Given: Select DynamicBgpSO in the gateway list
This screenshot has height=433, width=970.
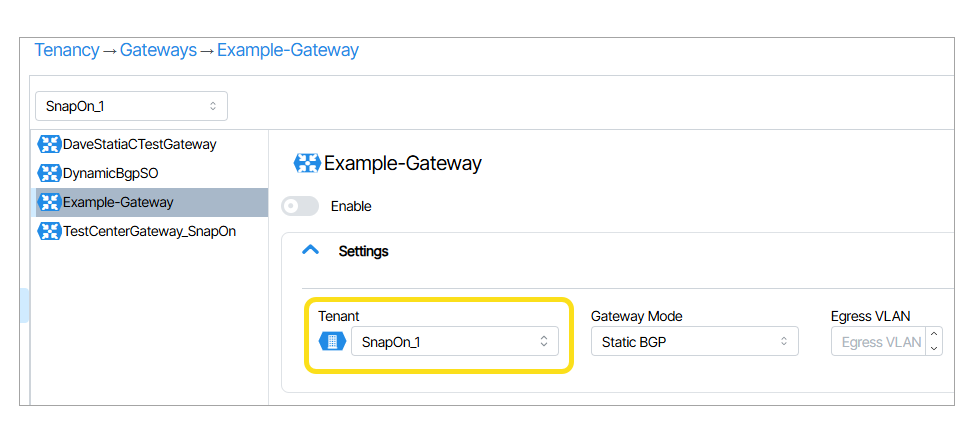Looking at the screenshot, I should [110, 173].
